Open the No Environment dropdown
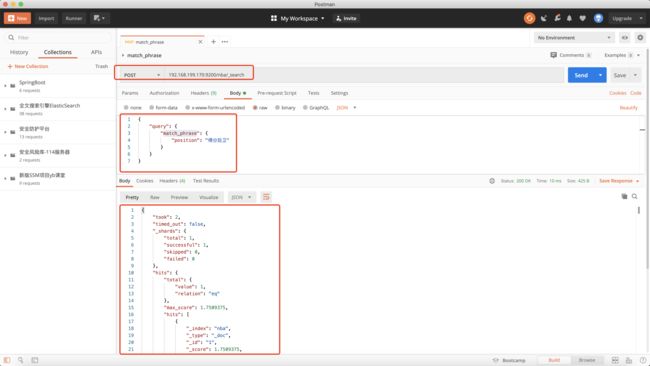The image size is (650, 366). click(574, 38)
